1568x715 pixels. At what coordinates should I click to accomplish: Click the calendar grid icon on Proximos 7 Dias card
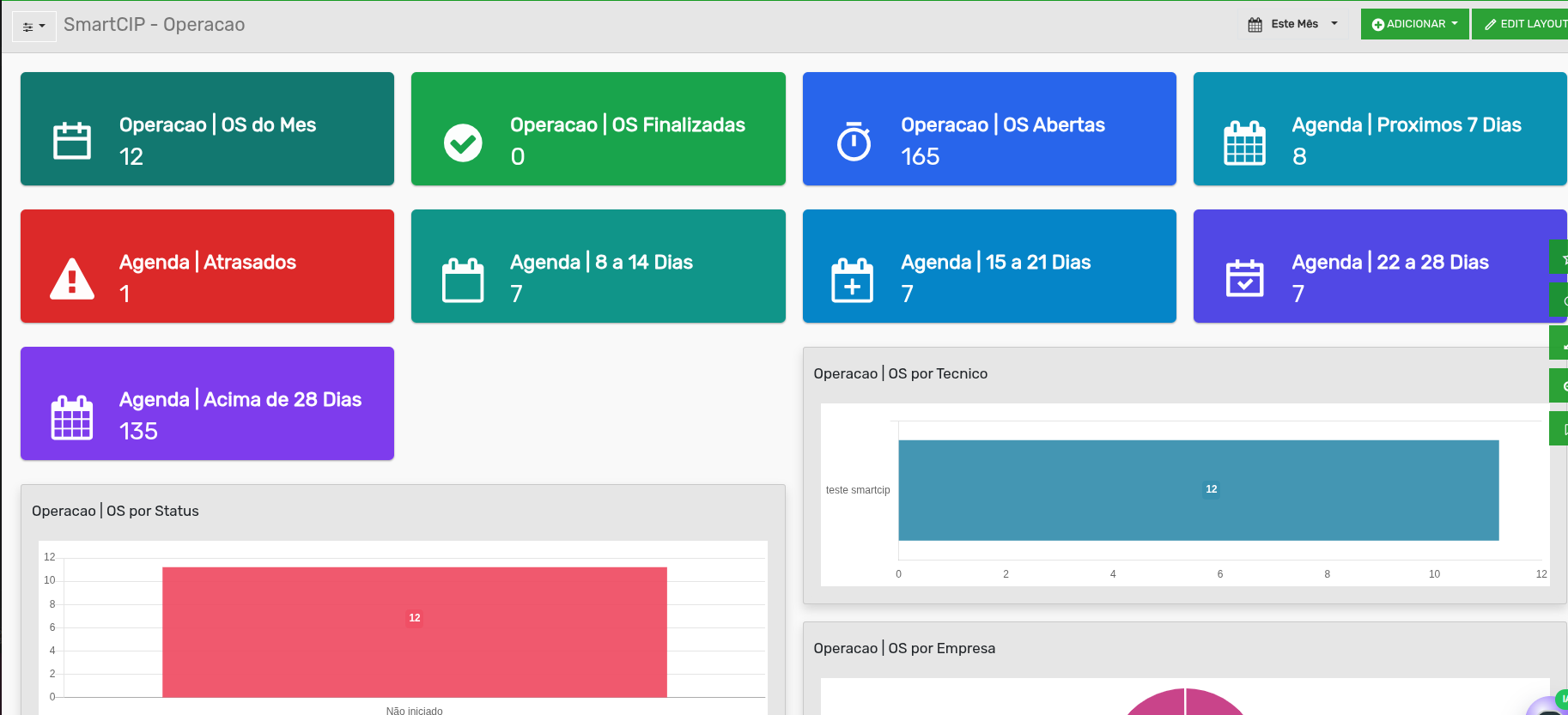1244,142
